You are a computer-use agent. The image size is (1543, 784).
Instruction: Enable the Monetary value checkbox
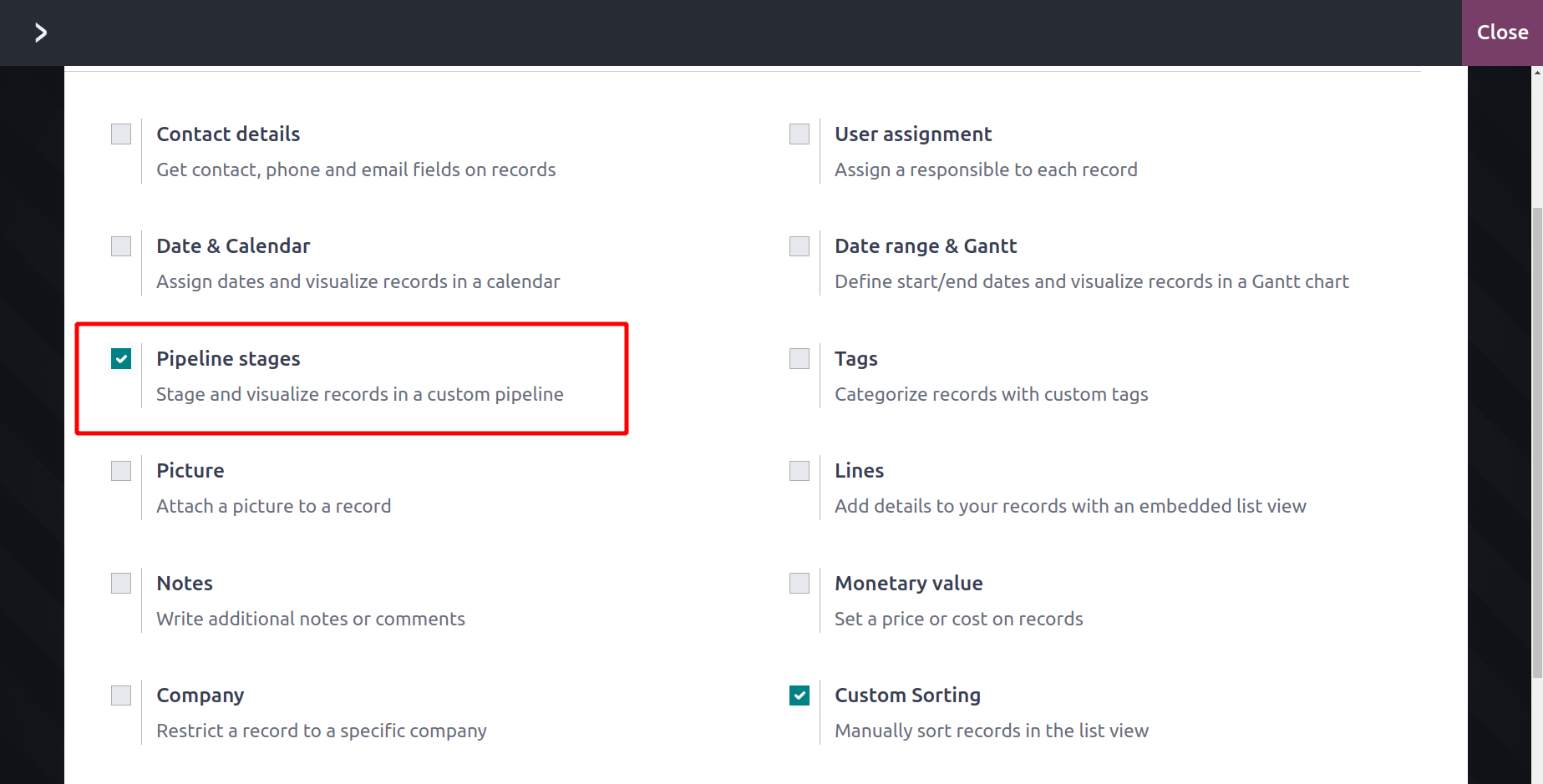coord(799,583)
